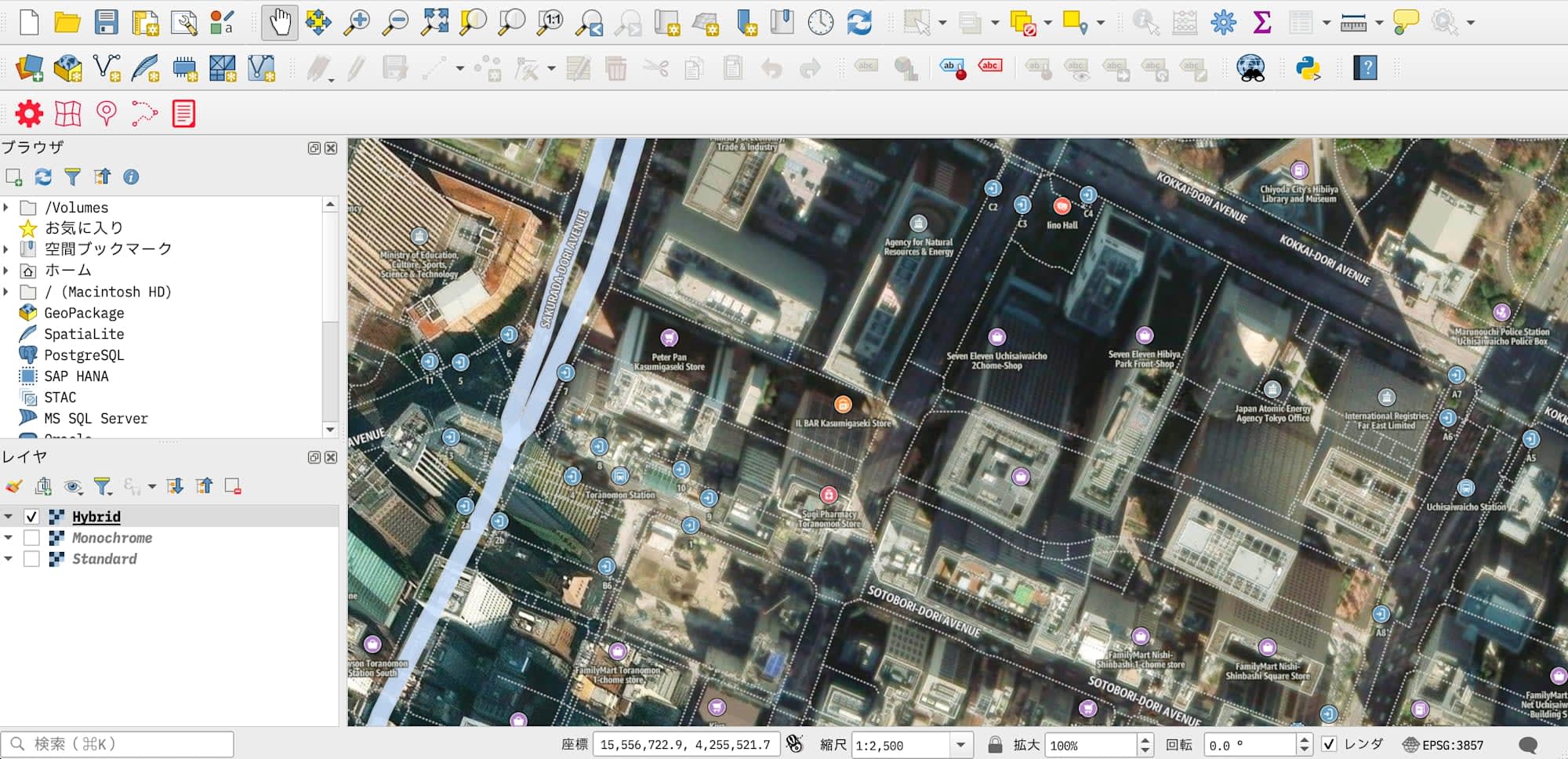This screenshot has width=1568, height=759.
Task: Click the Open Data Source Manager icon
Action: pyautogui.click(x=29, y=68)
